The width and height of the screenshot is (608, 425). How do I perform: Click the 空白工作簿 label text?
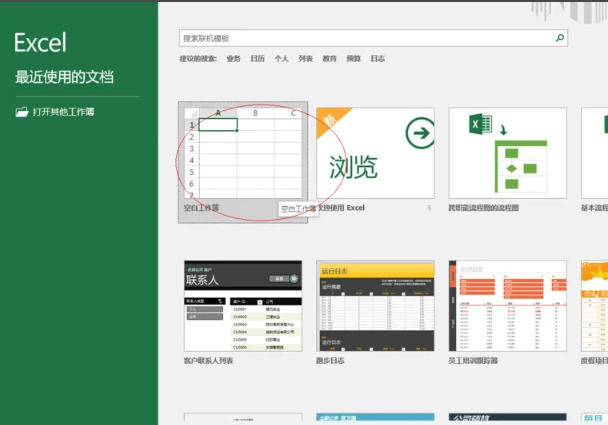click(201, 208)
